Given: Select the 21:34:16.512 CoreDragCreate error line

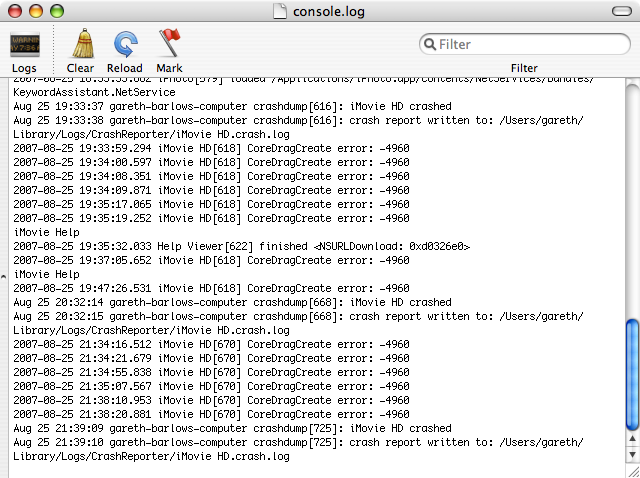Looking at the screenshot, I should (x=211, y=345).
